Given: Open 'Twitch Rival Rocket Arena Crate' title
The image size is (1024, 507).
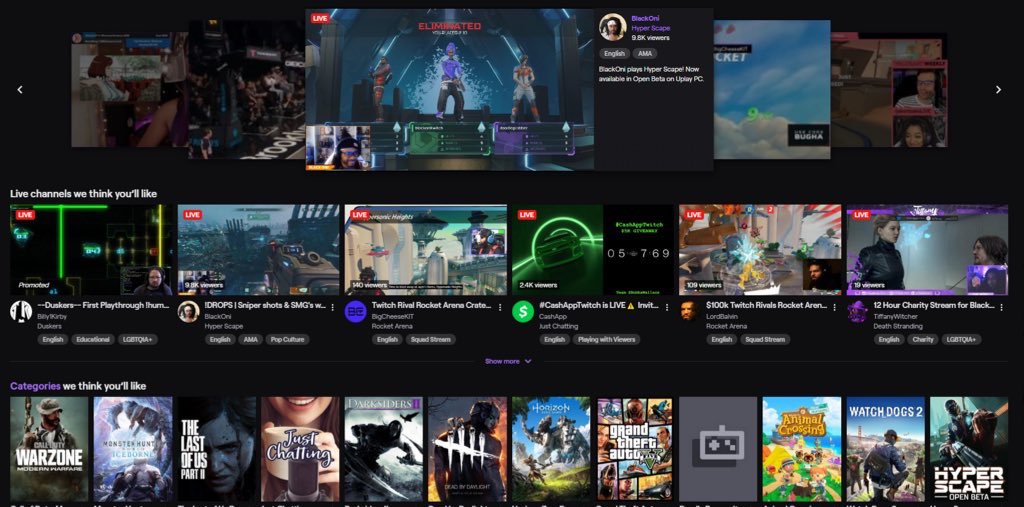Looking at the screenshot, I should (432, 305).
